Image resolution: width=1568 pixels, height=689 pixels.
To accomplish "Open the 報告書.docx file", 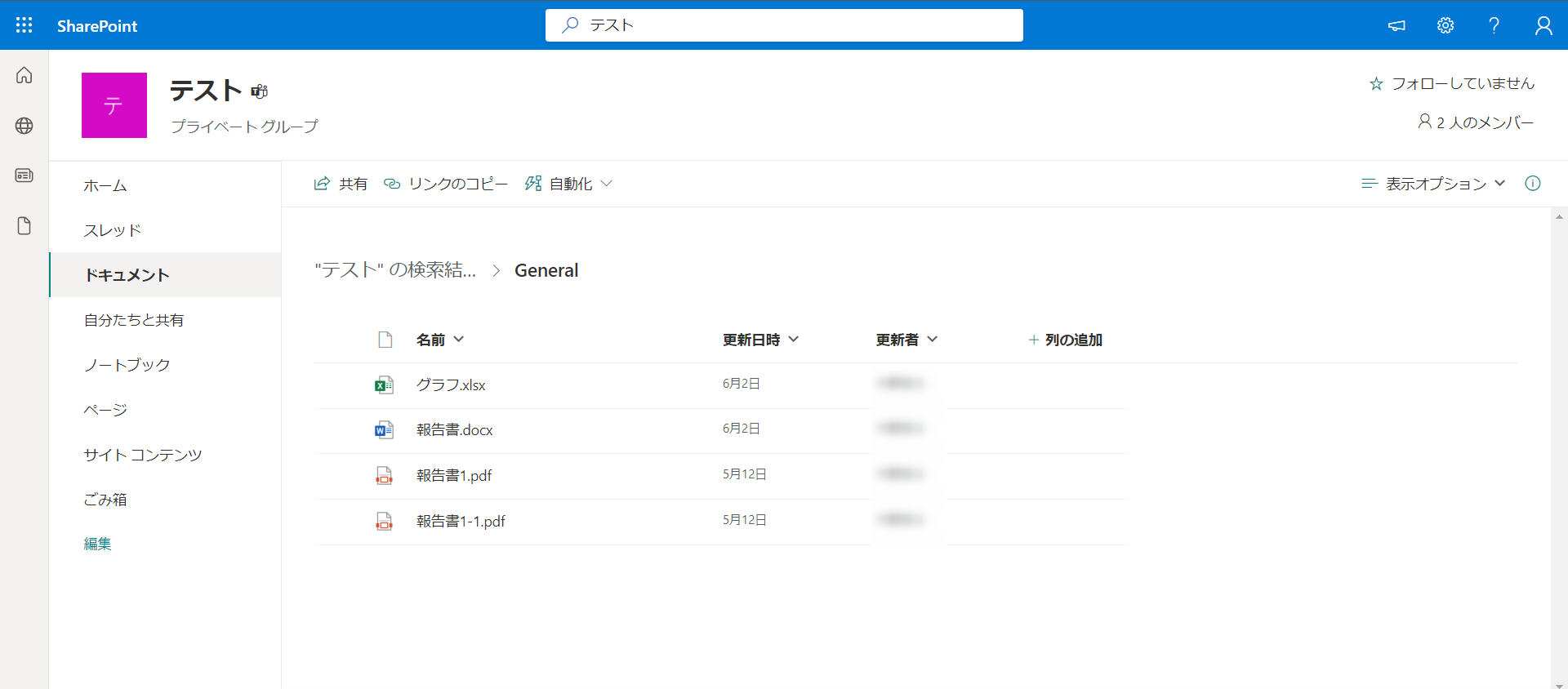I will [x=454, y=430].
